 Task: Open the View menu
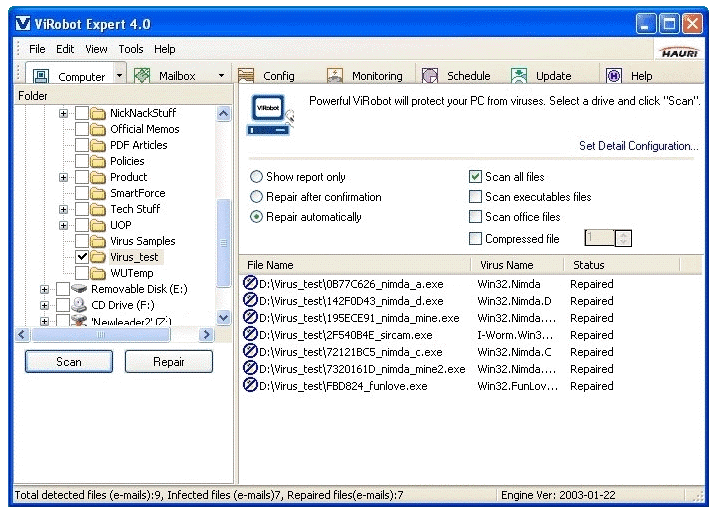[x=96, y=49]
